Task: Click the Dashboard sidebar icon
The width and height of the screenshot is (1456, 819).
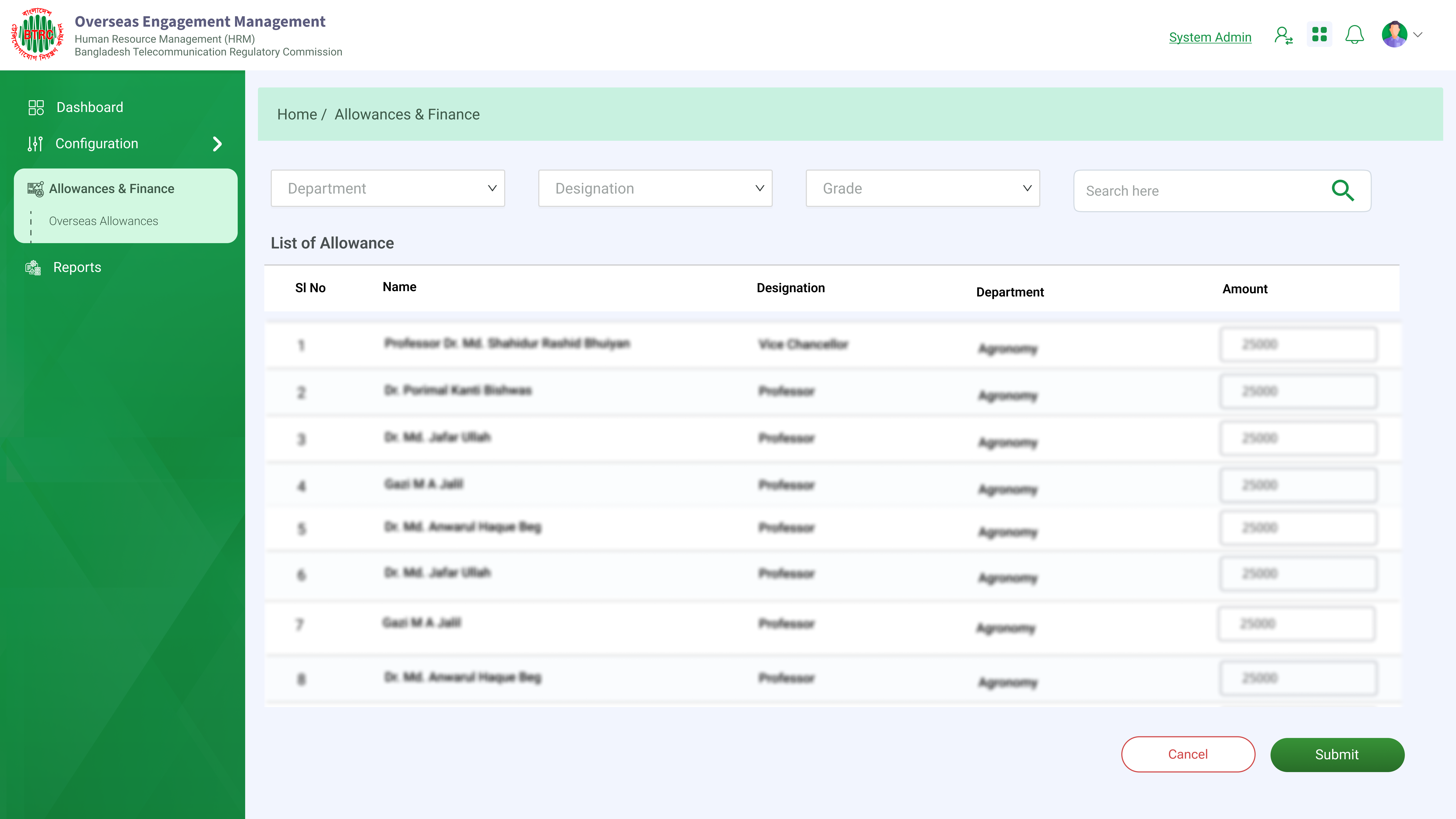Action: coord(36,107)
